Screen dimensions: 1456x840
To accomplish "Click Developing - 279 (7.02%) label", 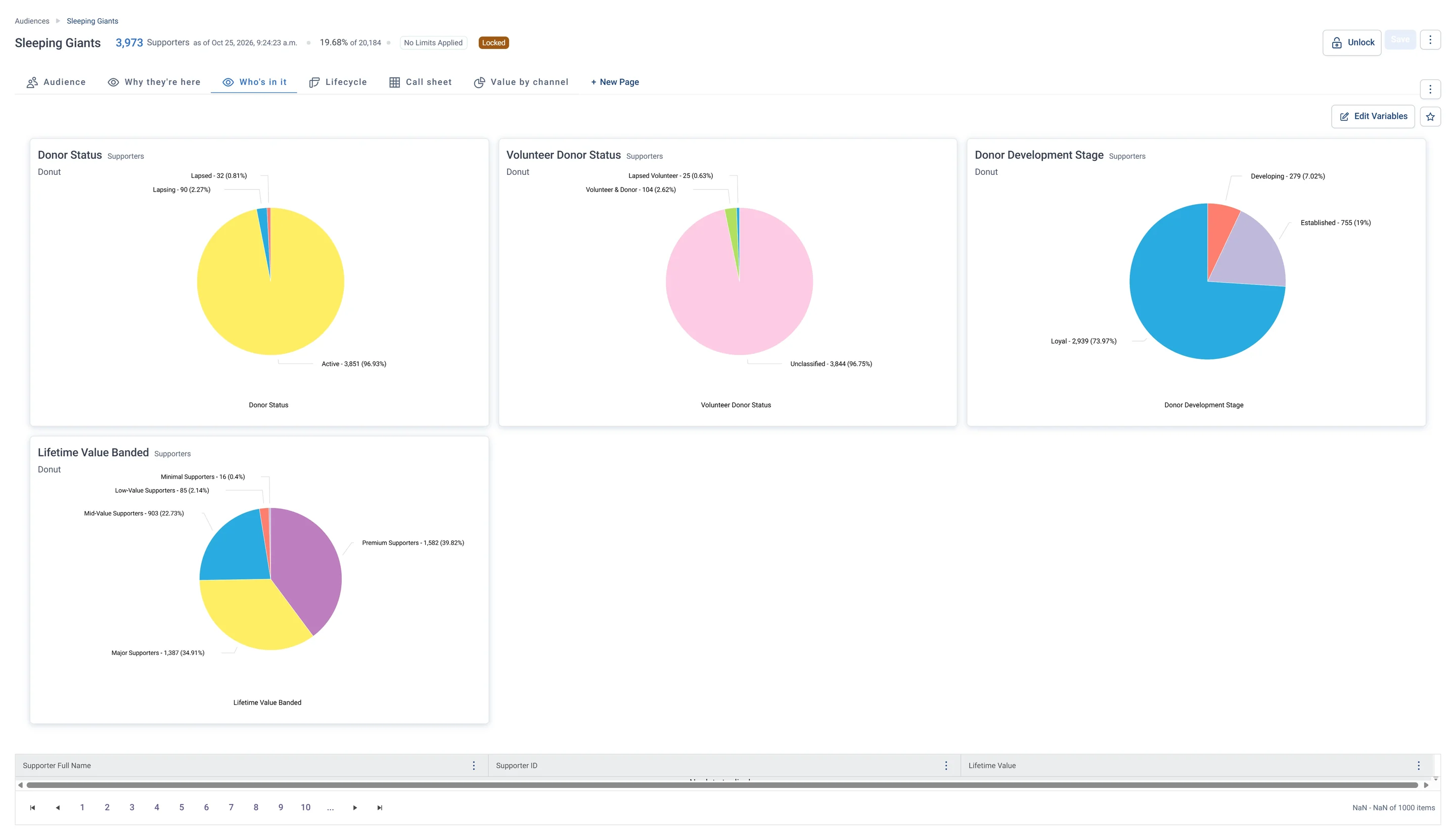I will pos(1288,176).
